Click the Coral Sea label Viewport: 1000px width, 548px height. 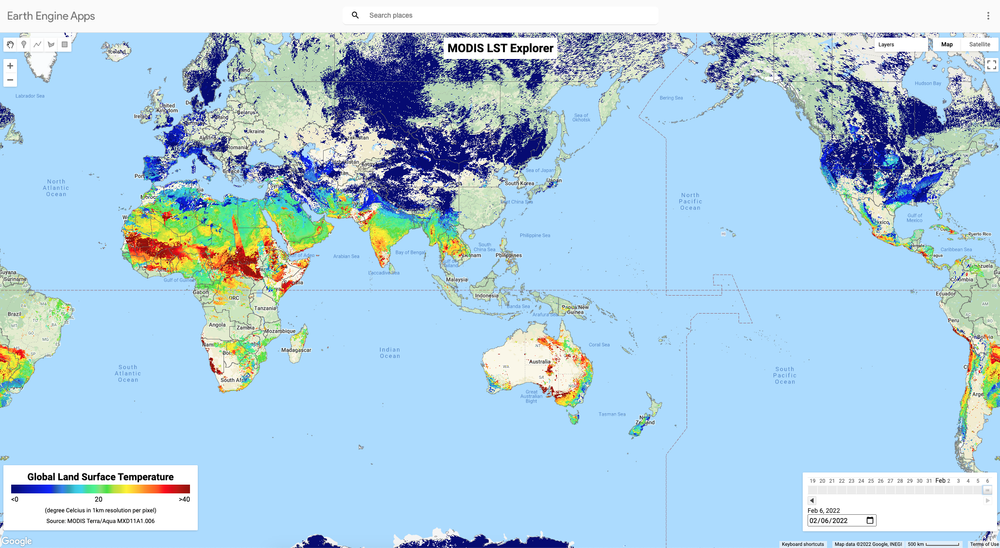point(599,344)
